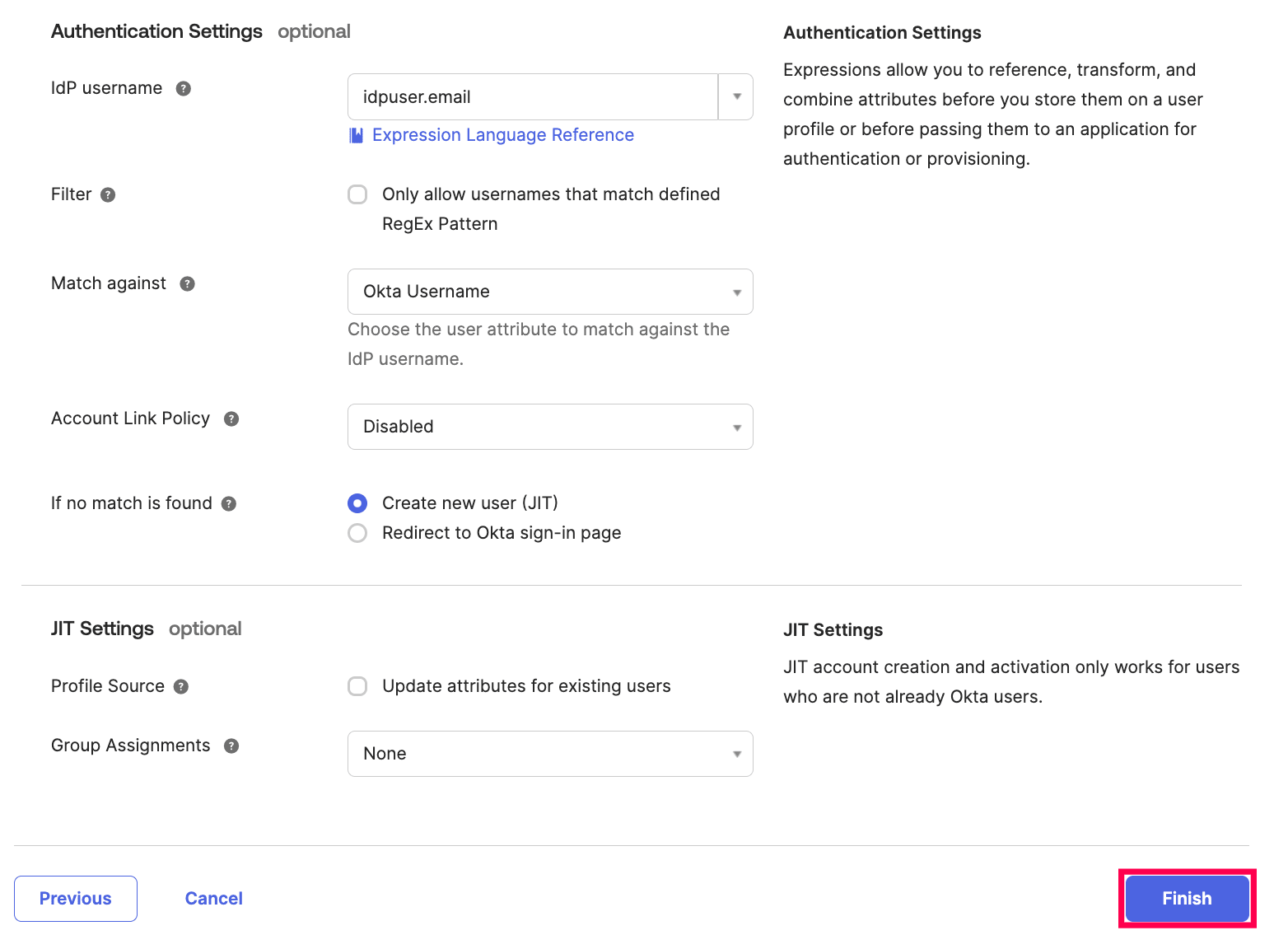
Task: Open Match against Okta Username dropdown
Action: click(x=550, y=292)
